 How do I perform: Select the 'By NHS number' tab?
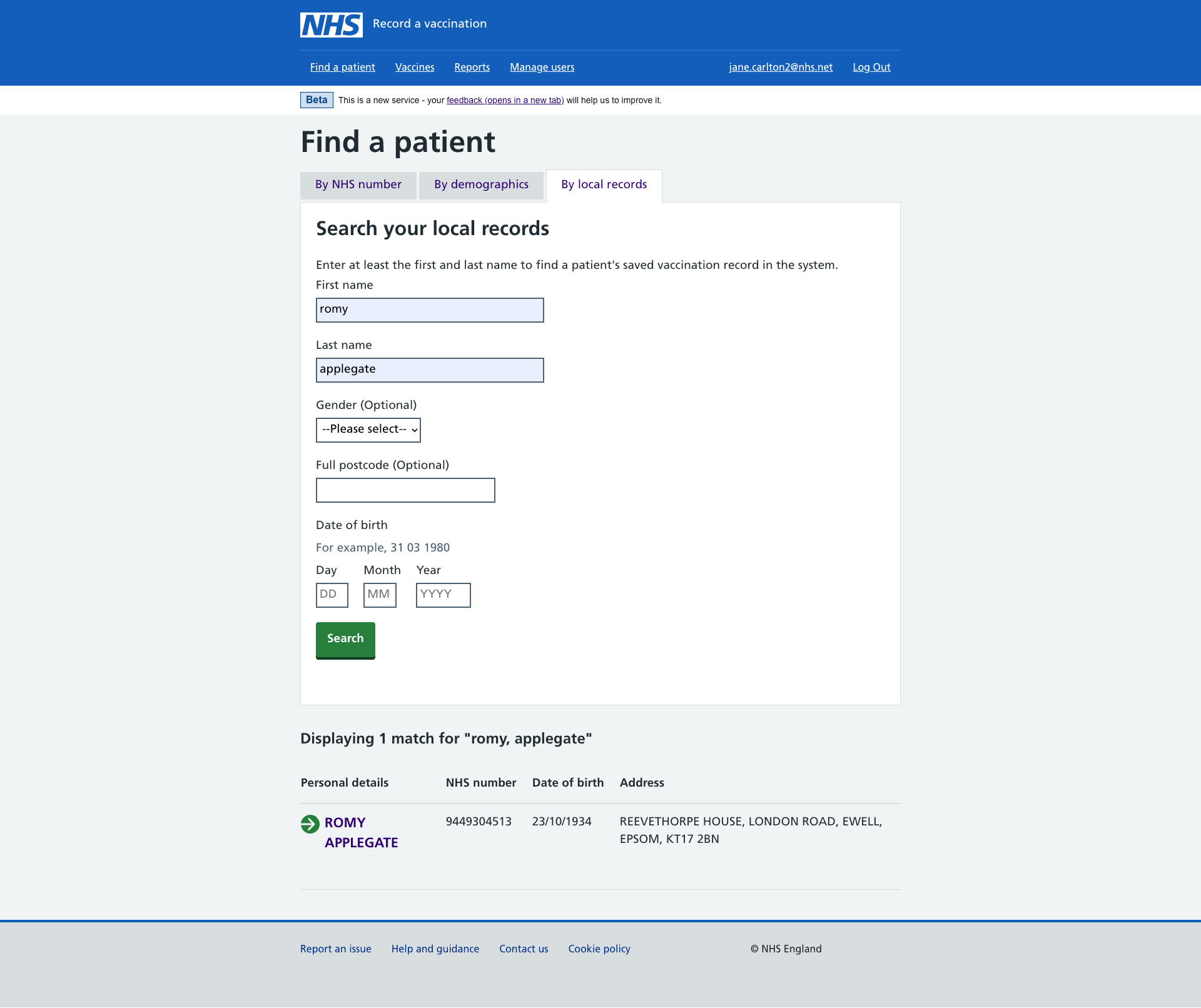coord(358,185)
